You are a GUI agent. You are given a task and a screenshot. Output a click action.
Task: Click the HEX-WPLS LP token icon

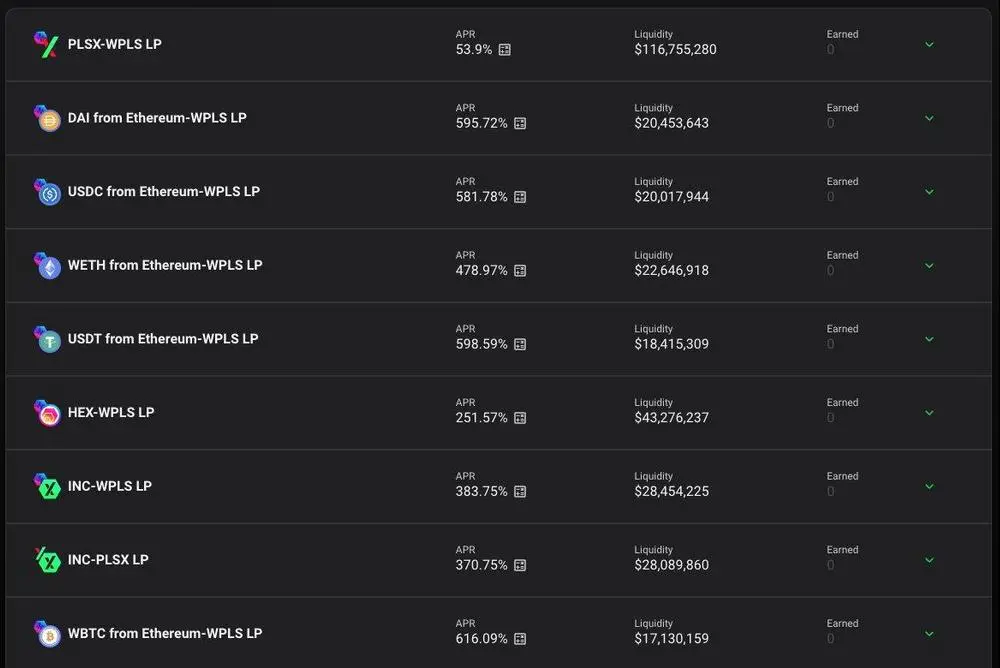coord(47,413)
